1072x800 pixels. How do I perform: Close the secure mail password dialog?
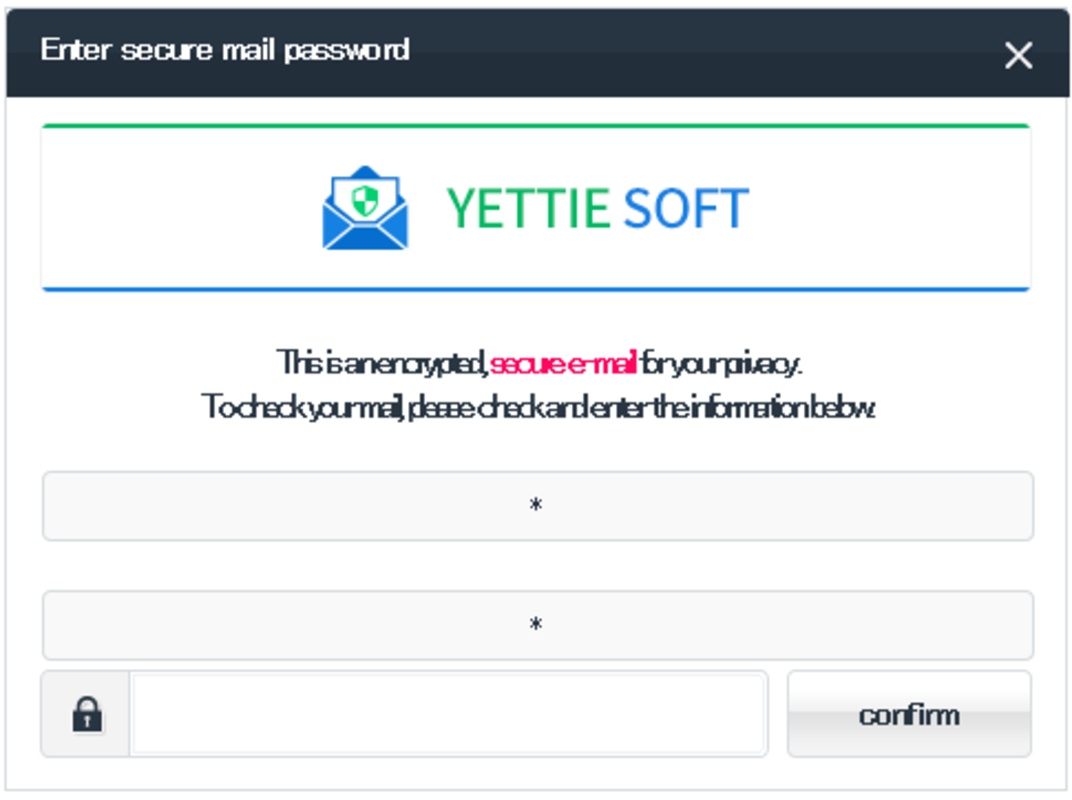tap(1018, 55)
